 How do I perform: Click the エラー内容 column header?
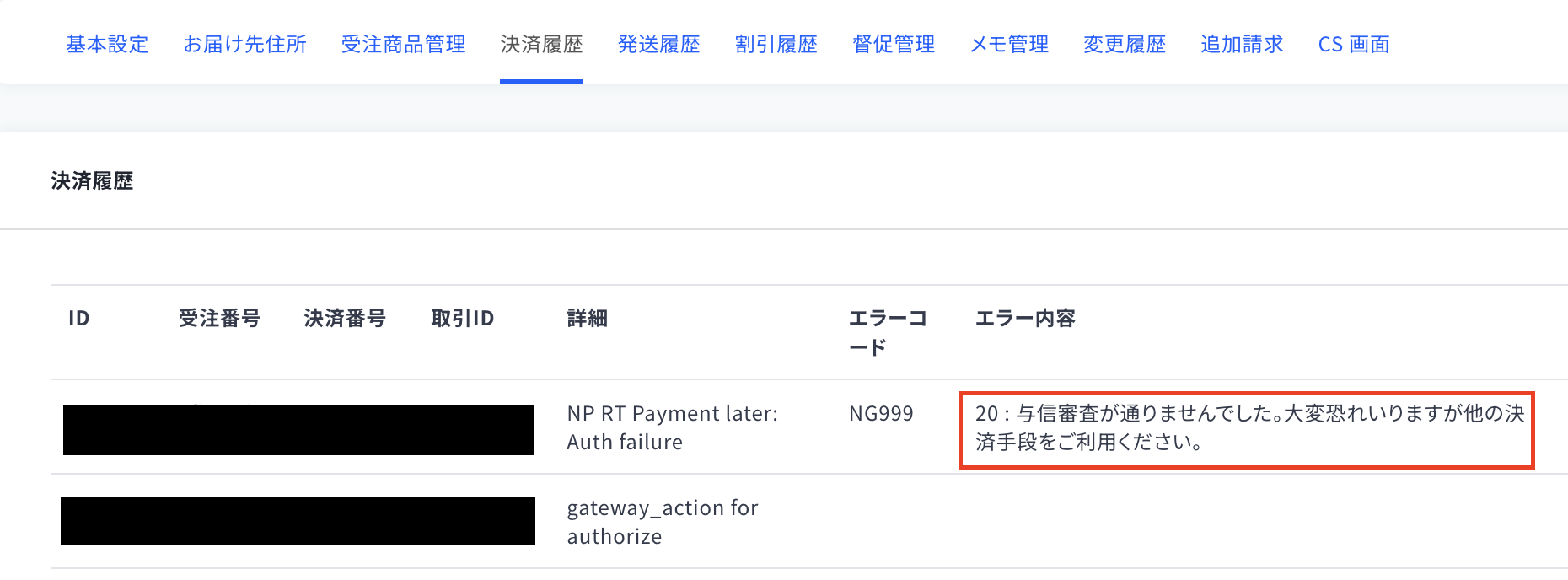(1025, 319)
